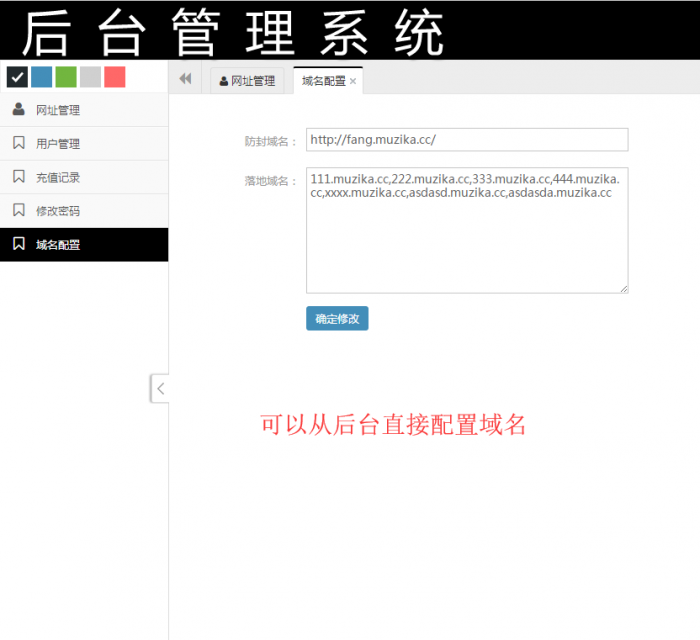This screenshot has height=640, width=700.
Task: Collapse the sidebar using the left chevron handle
Action: [160, 389]
